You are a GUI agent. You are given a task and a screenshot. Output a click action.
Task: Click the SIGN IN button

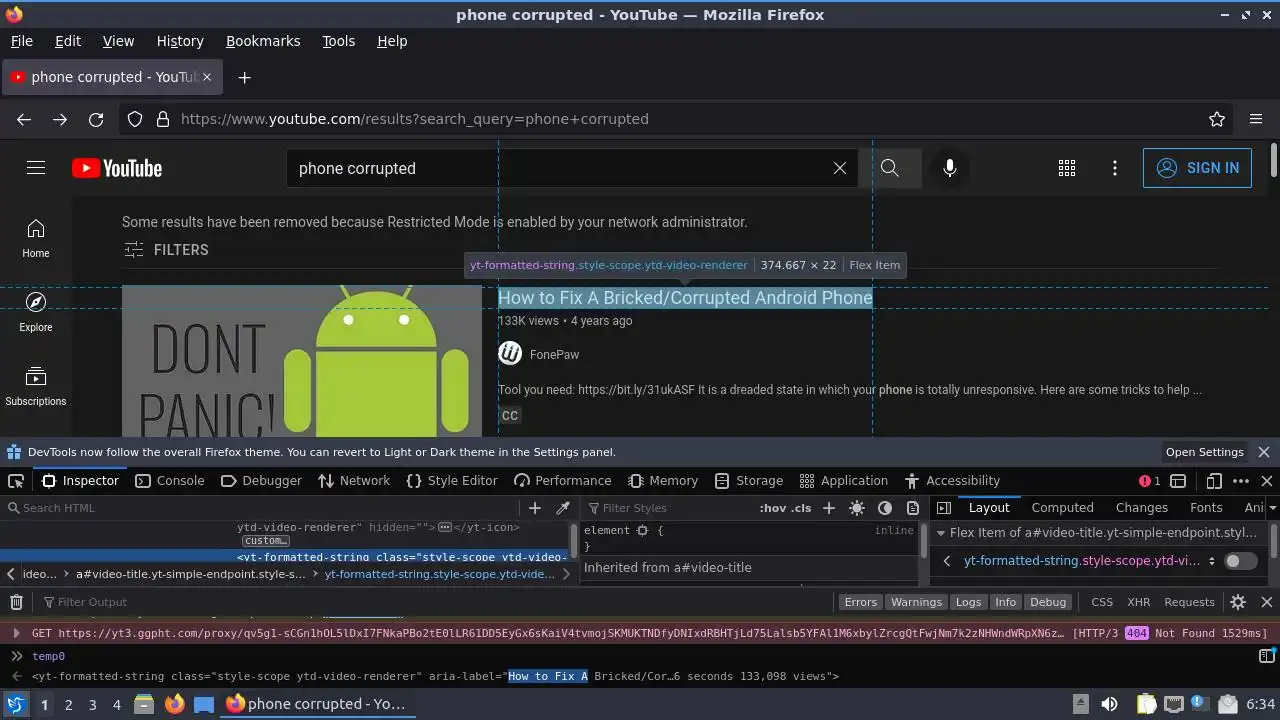point(1197,168)
